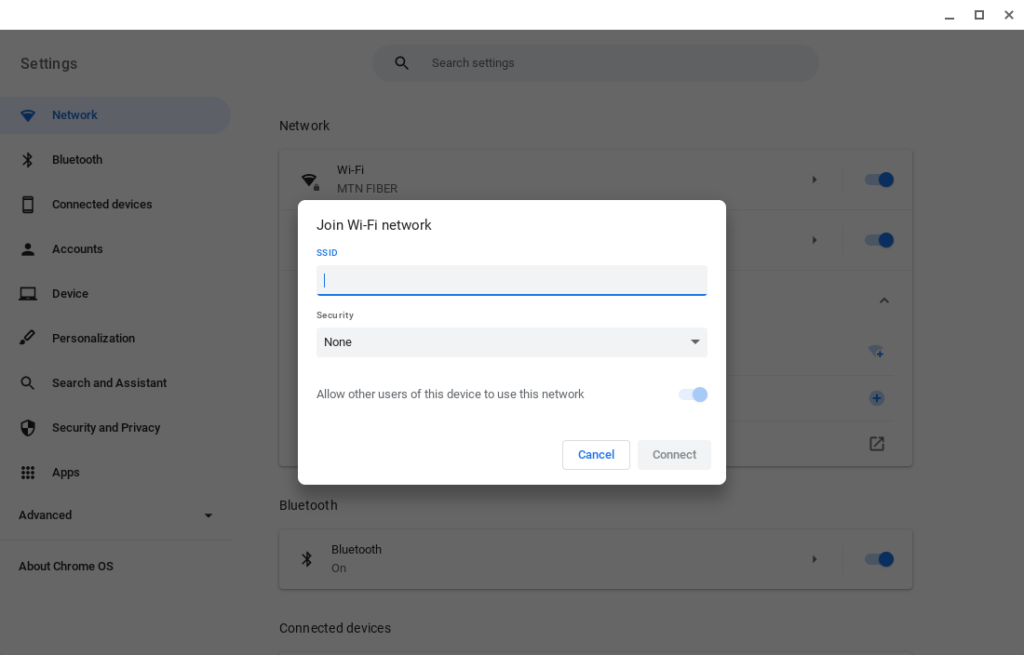Open Security and Privacy settings
1024x655 pixels.
(x=115, y=428)
